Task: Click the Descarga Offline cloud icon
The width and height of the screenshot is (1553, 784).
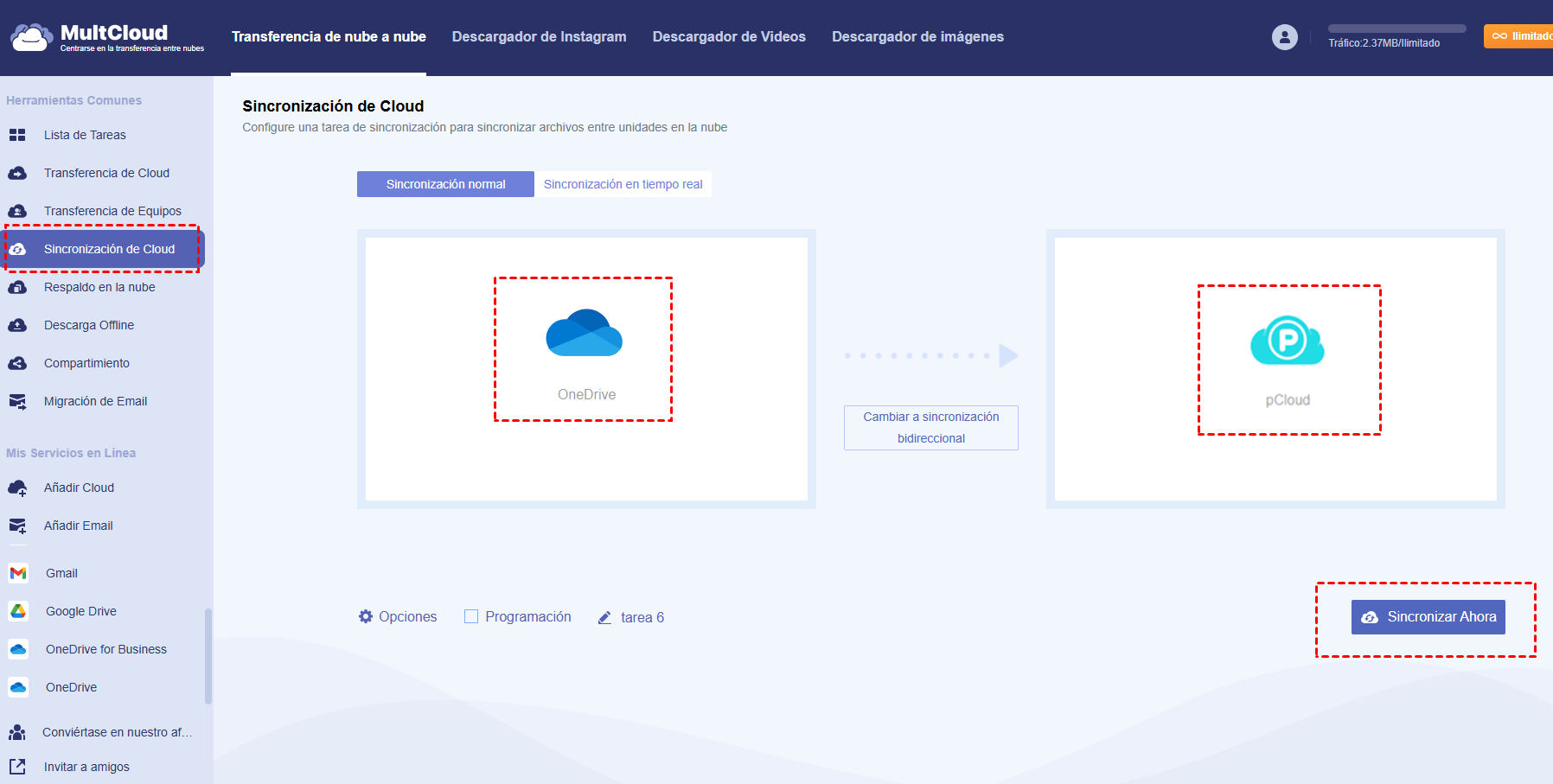Action: pyautogui.click(x=17, y=325)
